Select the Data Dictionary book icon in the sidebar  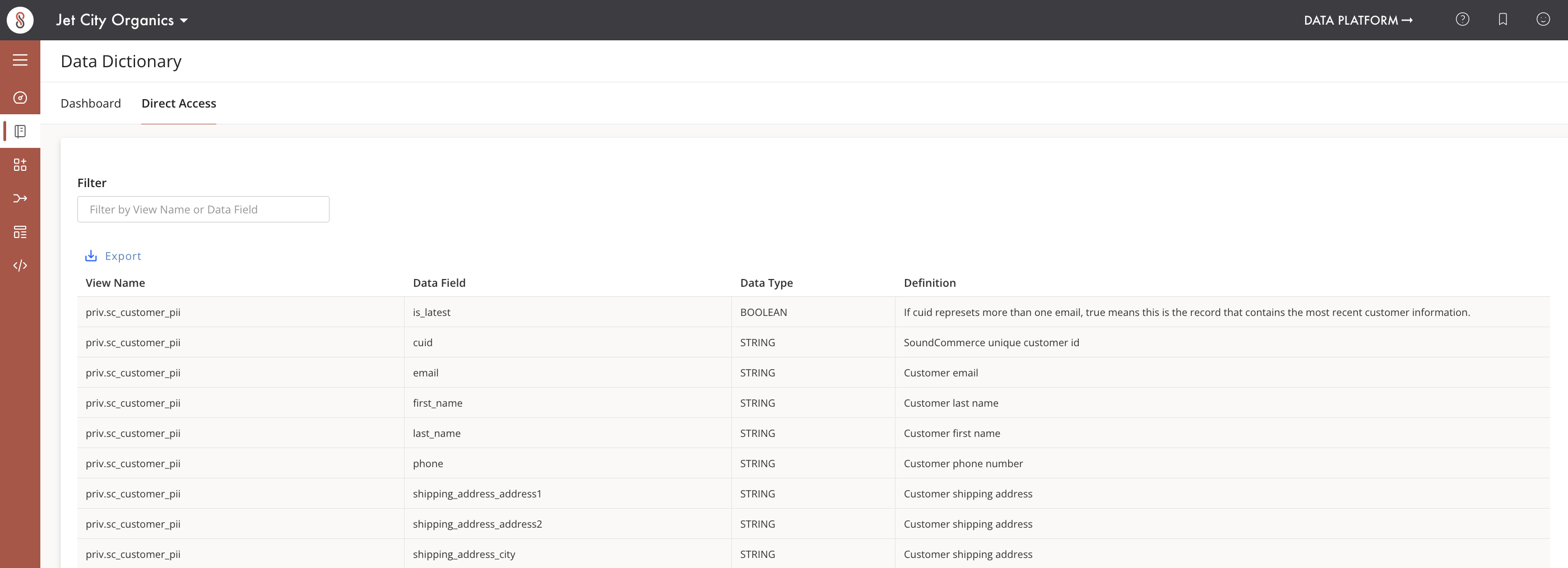click(x=20, y=132)
